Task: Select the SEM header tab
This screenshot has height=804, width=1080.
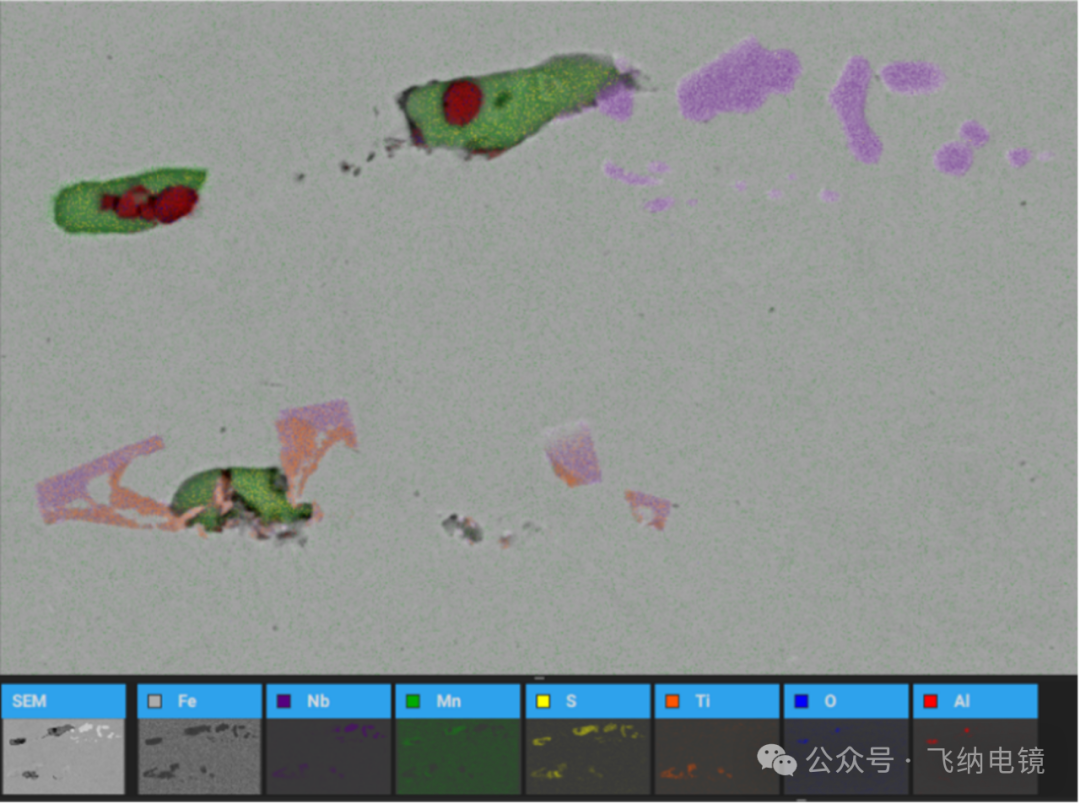Action: pos(63,701)
